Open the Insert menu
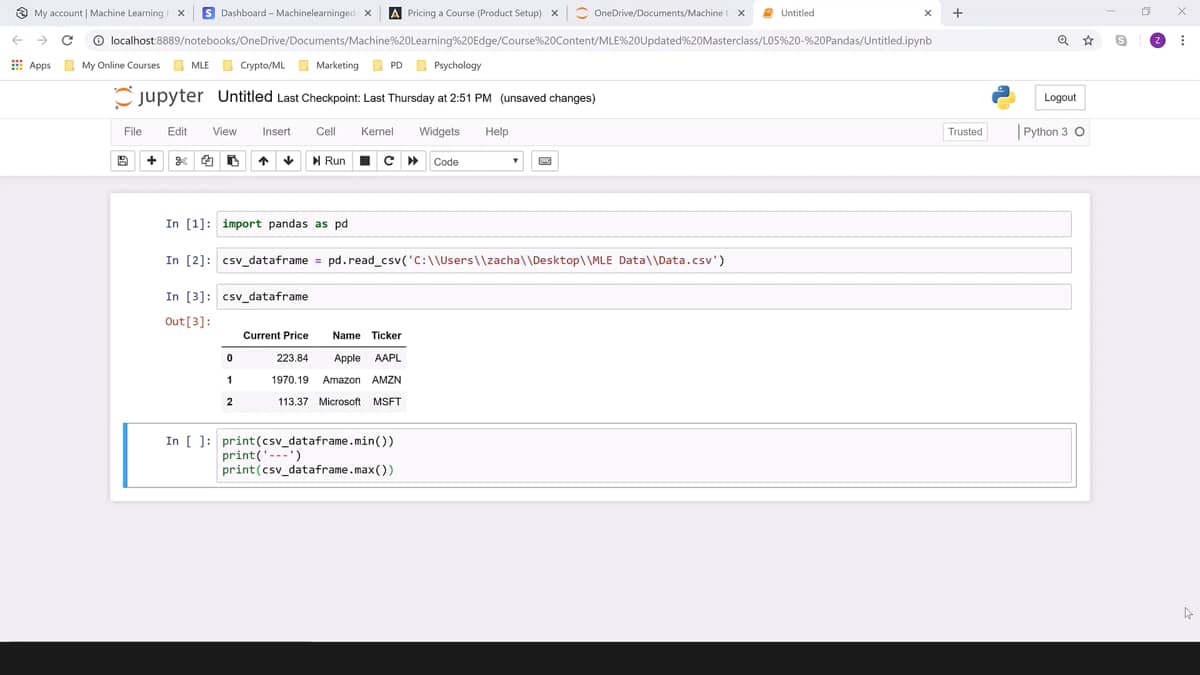The image size is (1200, 675). (x=276, y=131)
